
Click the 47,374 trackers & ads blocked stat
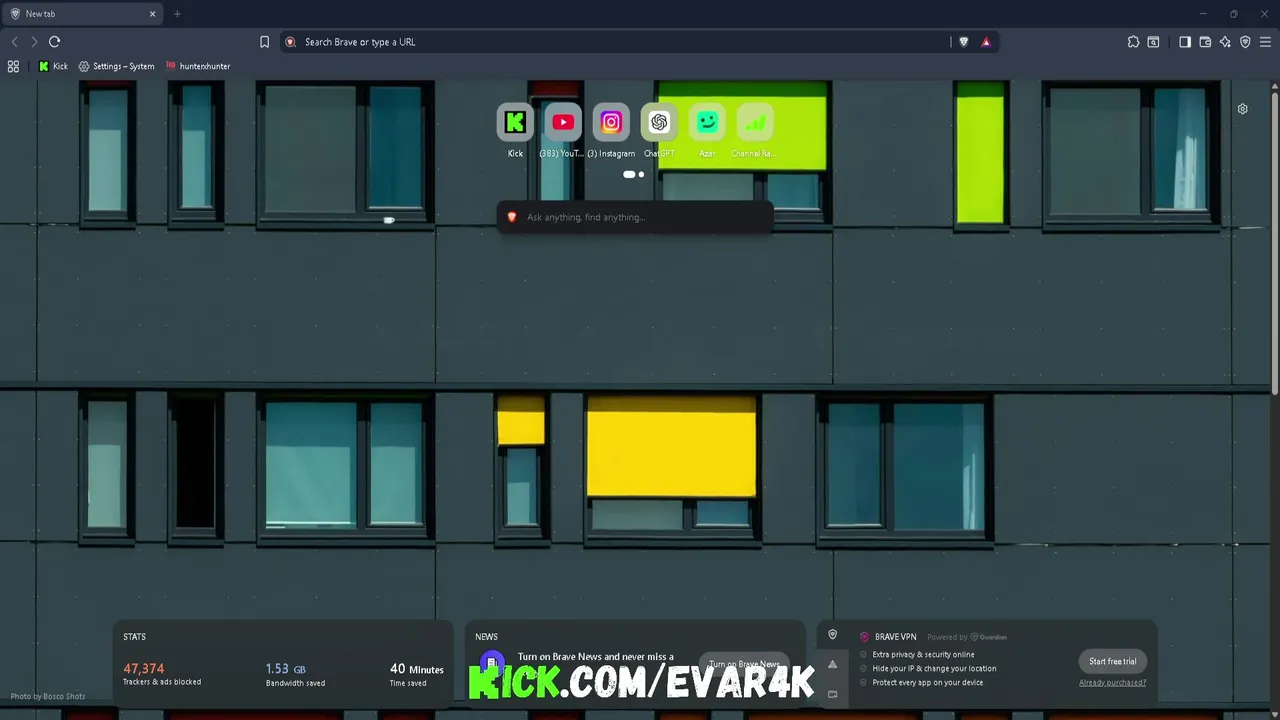(x=161, y=674)
